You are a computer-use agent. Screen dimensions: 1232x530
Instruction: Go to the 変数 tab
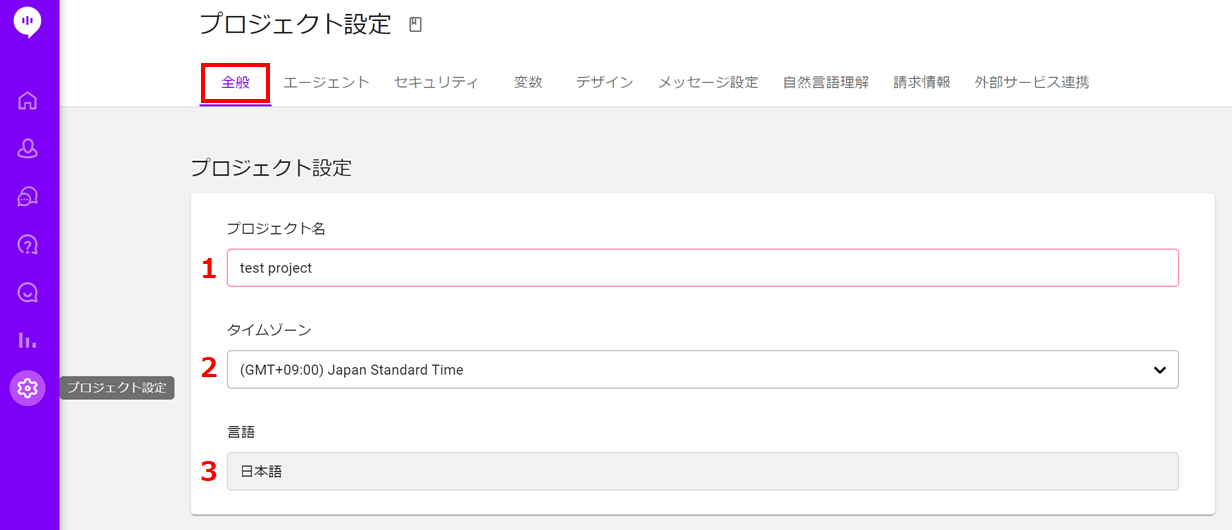pos(528,83)
